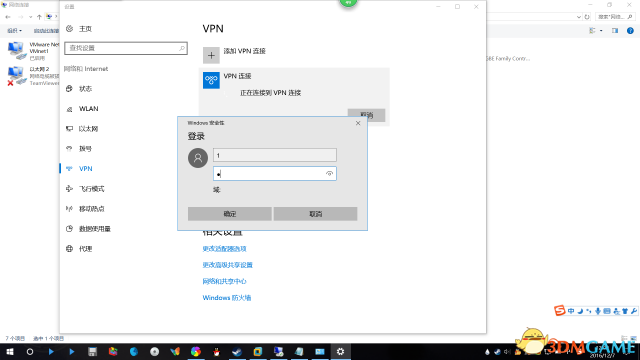Click the user avatar icon in login dialog
Image resolution: width=640 pixels, height=360 pixels.
point(198,158)
